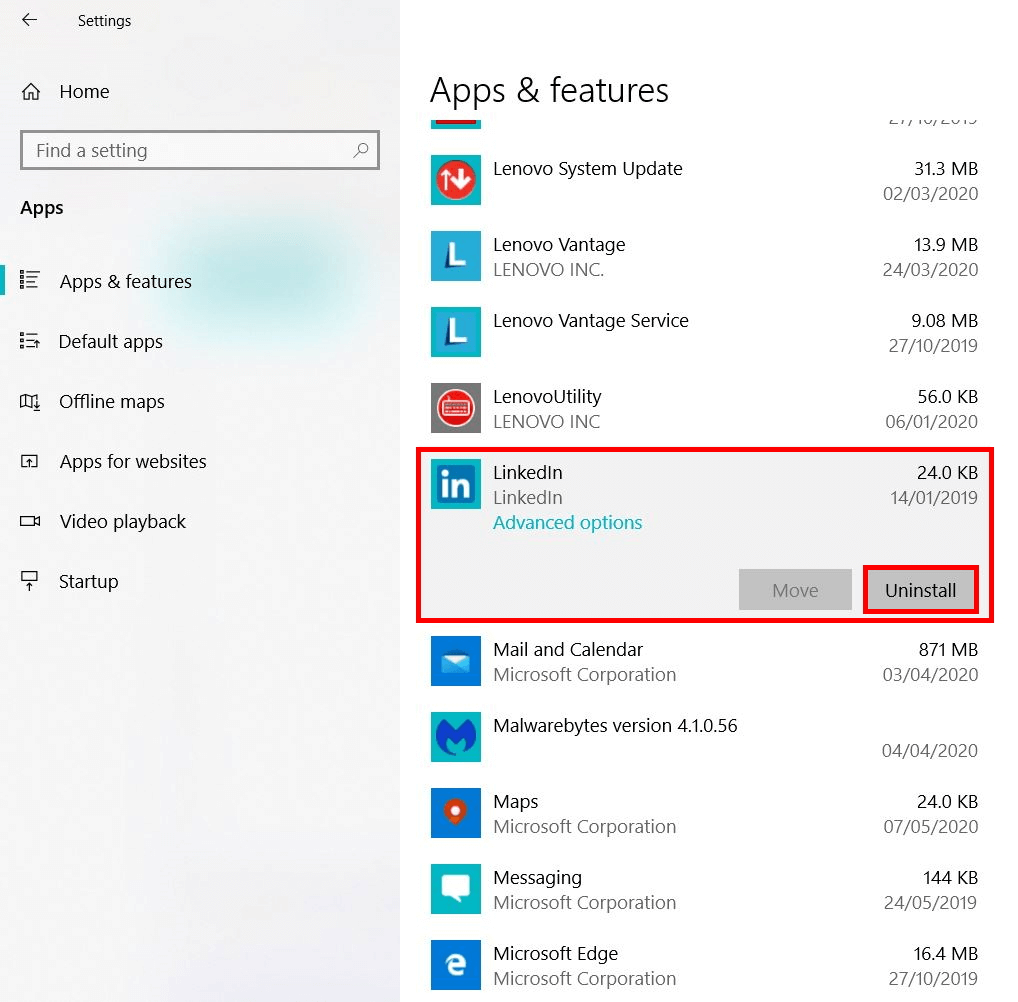Click the Video playback camera icon
This screenshot has width=1018, height=1002.
coord(29,521)
